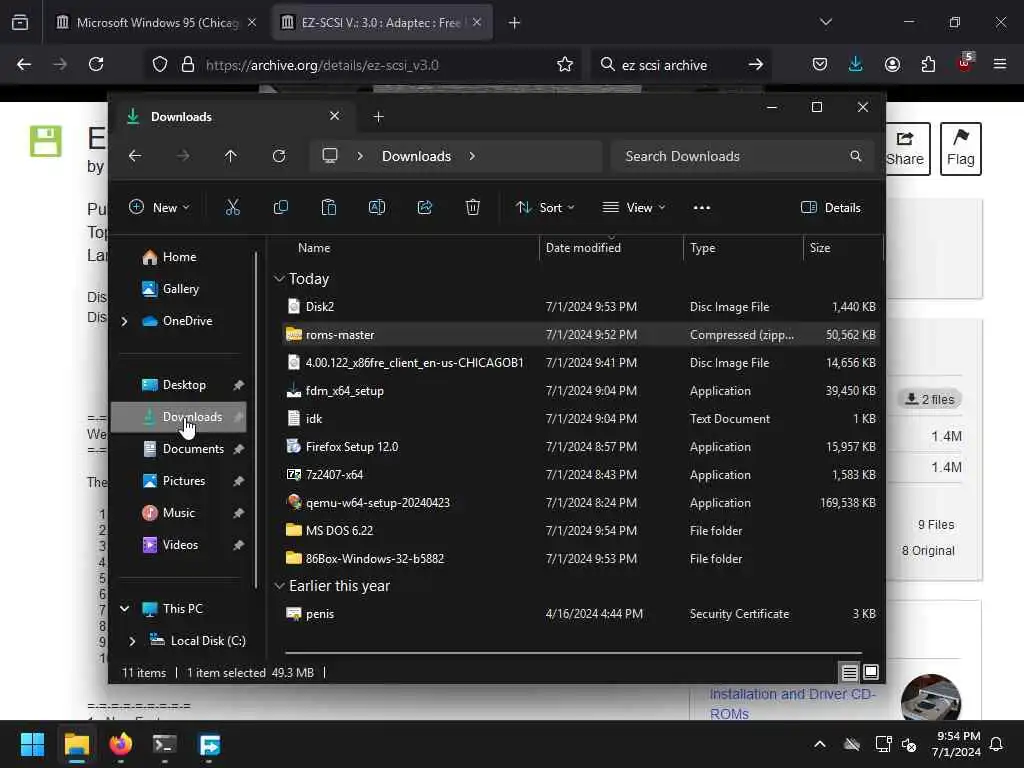Open Firefox downloads panel arrow icon
Image resolution: width=1024 pixels, height=768 pixels.
856,64
